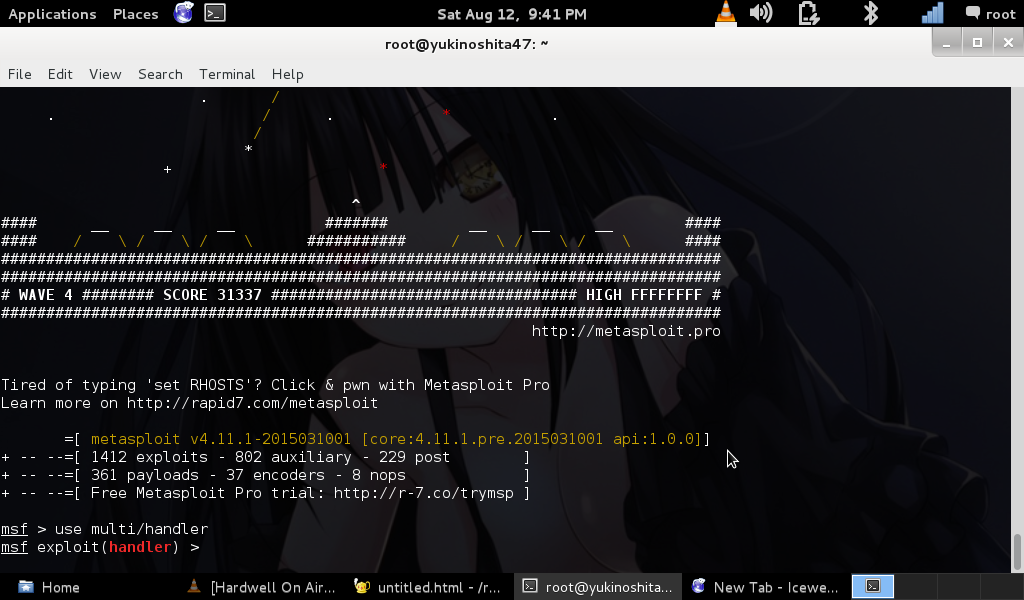Viewport: 1024px width, 600px height.
Task: Open the clock and calendar
Action: 511,14
